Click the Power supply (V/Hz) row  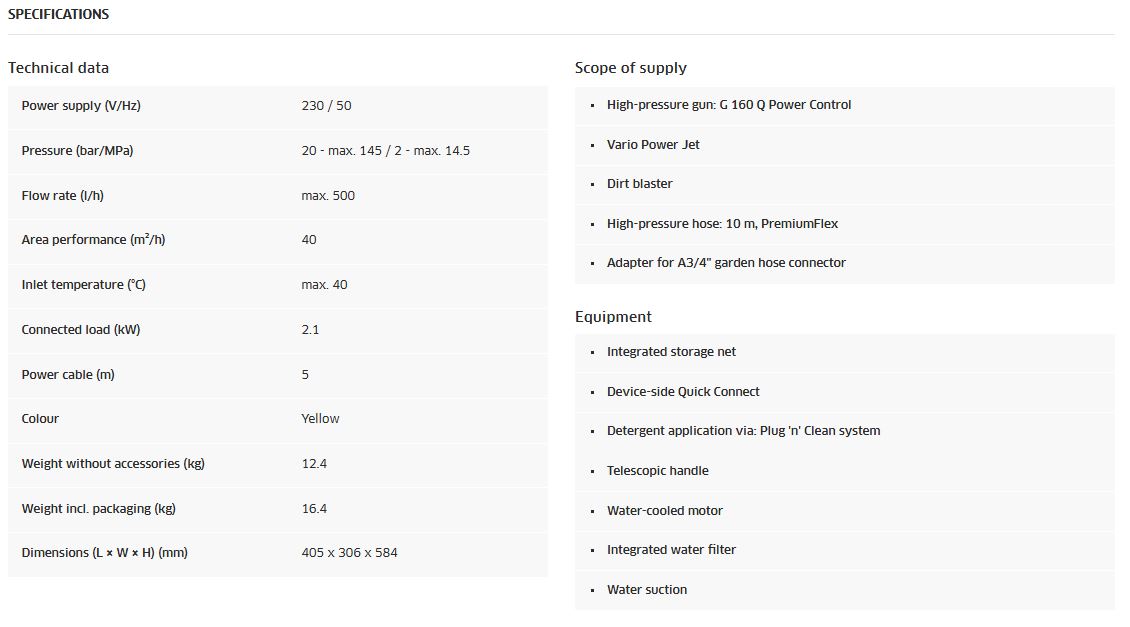click(x=277, y=106)
